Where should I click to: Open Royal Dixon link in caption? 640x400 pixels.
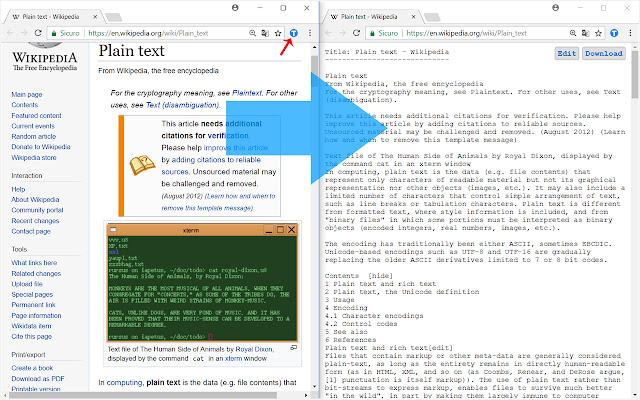click(254, 349)
